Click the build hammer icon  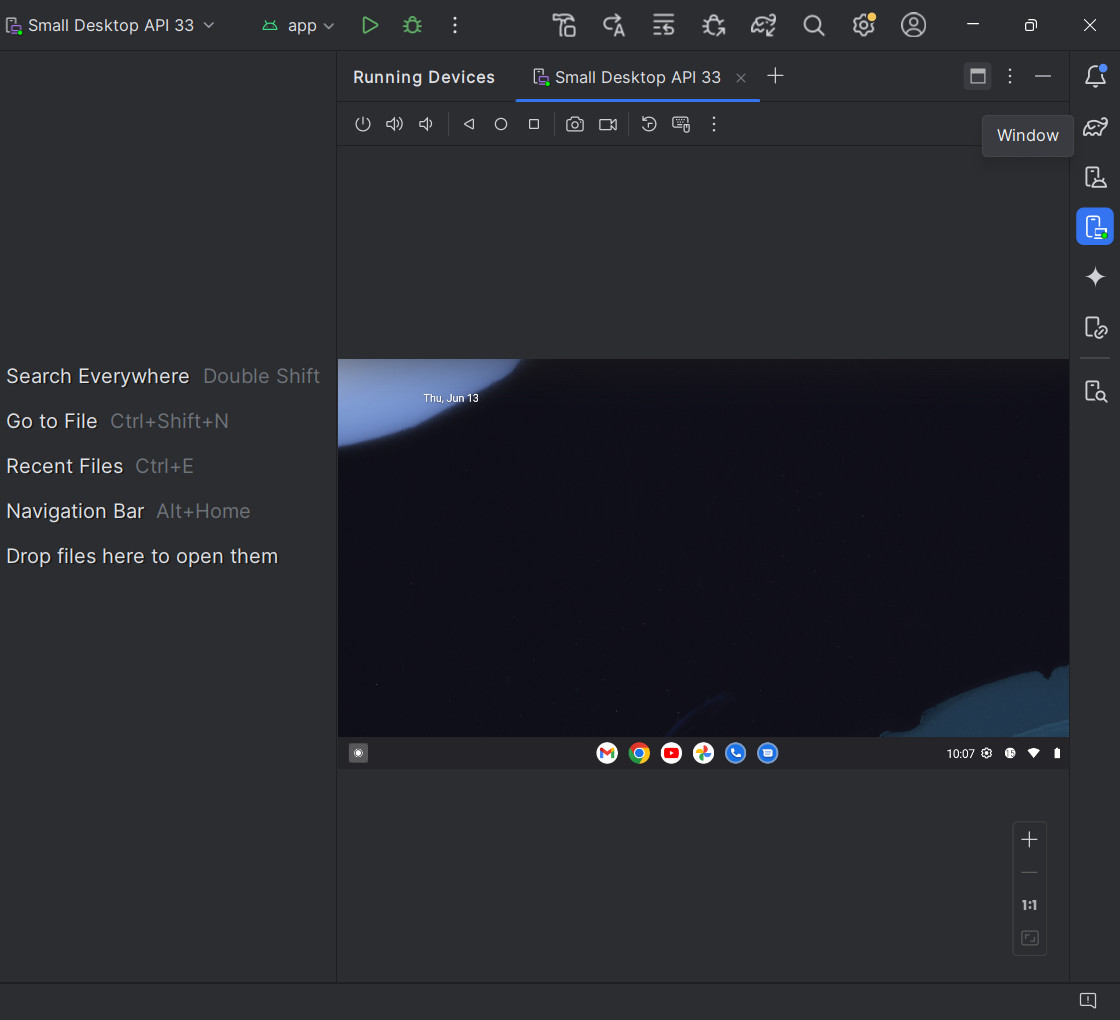click(x=564, y=25)
